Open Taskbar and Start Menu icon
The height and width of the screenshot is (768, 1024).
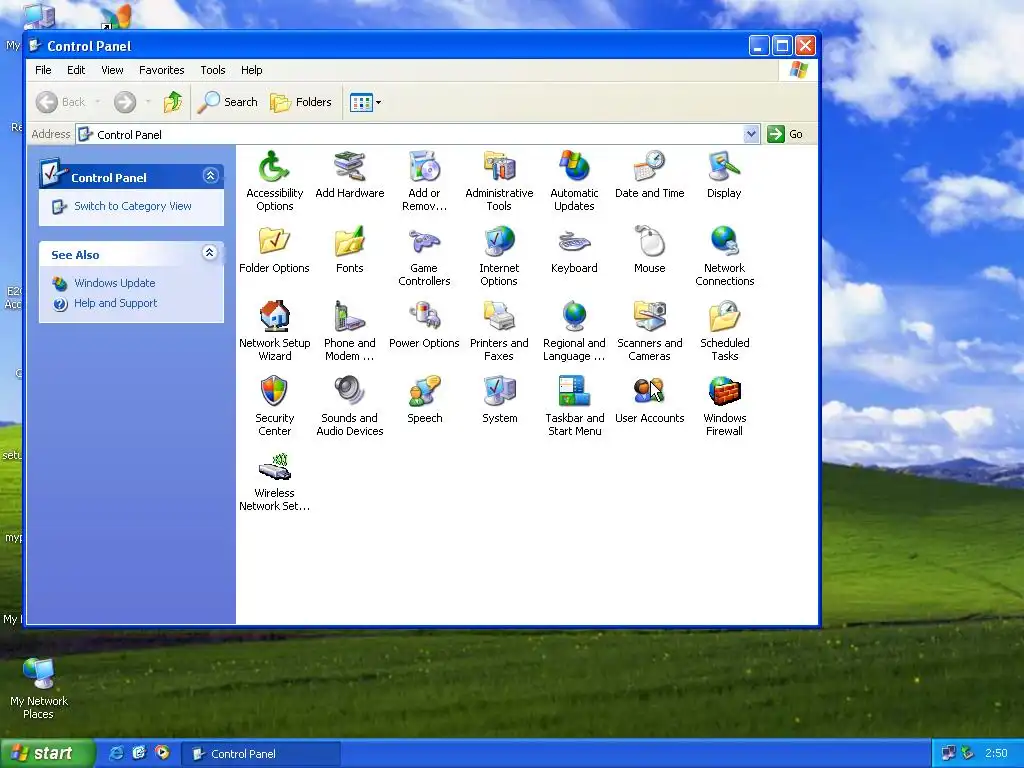[x=574, y=406]
